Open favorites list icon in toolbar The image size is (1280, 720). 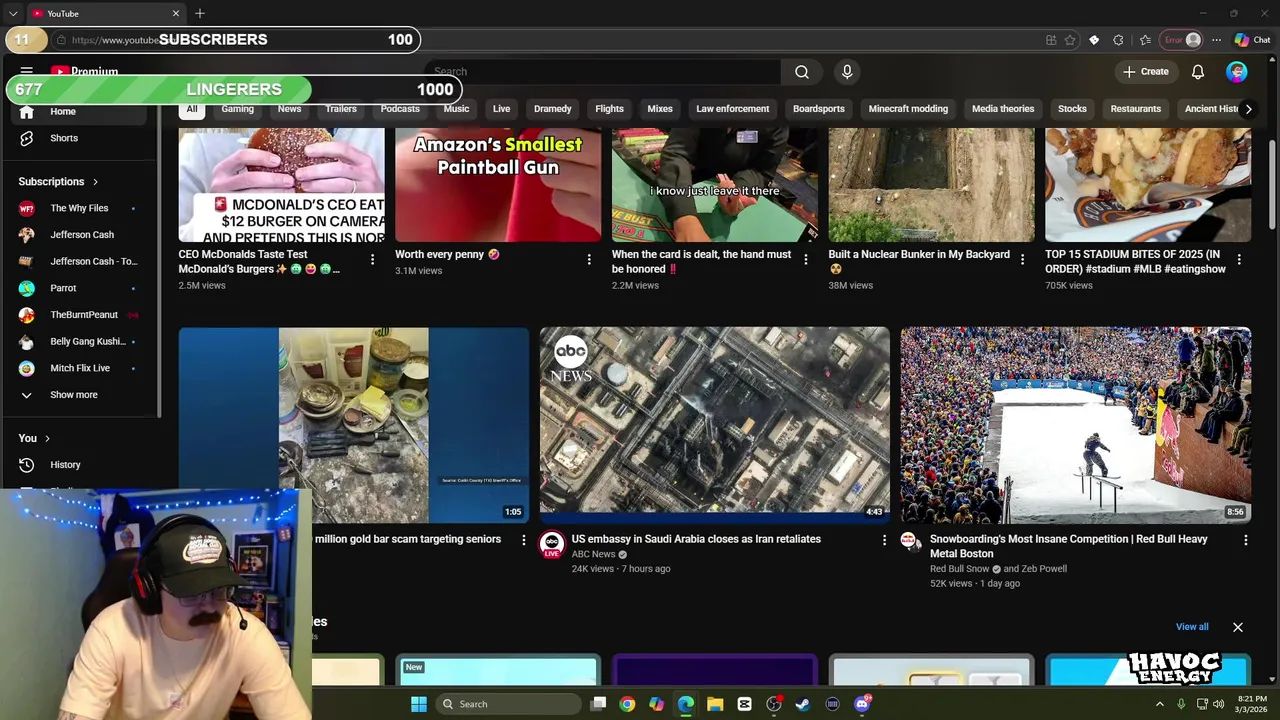[1145, 40]
